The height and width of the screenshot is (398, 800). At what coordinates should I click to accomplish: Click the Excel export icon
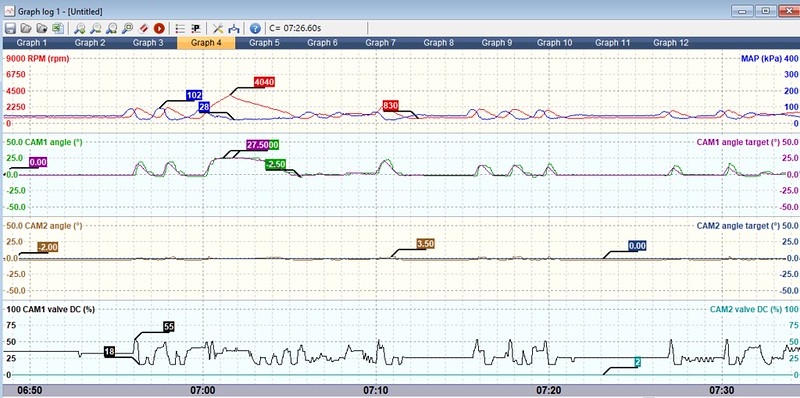point(58,28)
